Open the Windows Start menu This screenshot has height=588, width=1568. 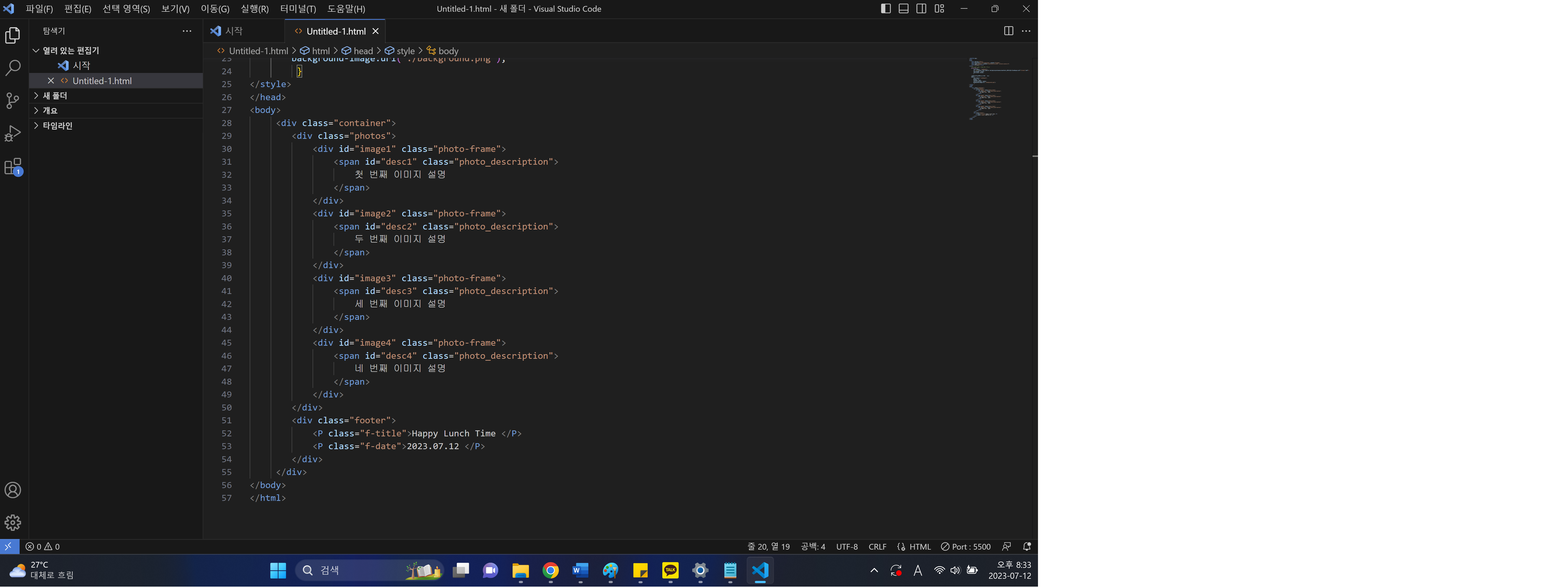coord(278,570)
